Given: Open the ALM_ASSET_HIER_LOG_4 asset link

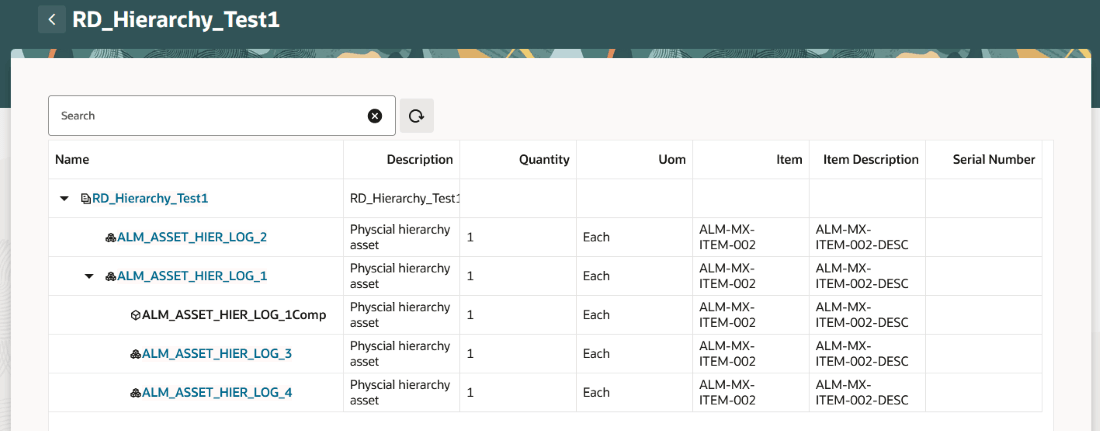Looking at the screenshot, I should point(217,393).
